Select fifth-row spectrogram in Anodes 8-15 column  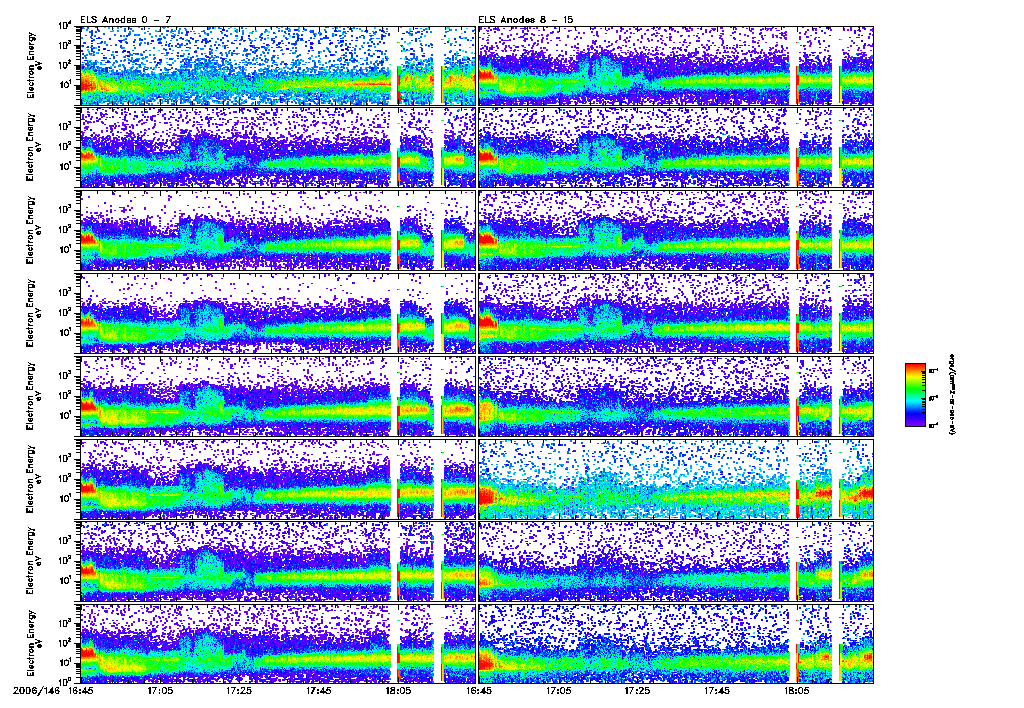coord(676,396)
